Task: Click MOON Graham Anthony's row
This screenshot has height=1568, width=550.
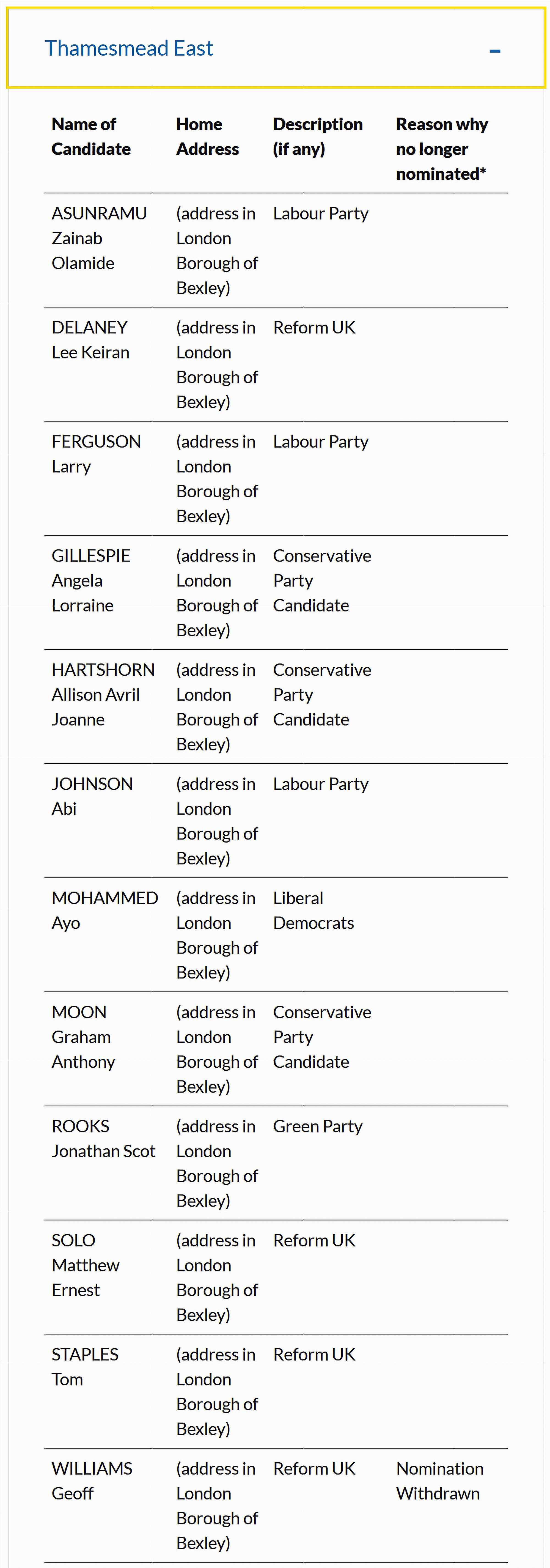Action: (83, 1037)
